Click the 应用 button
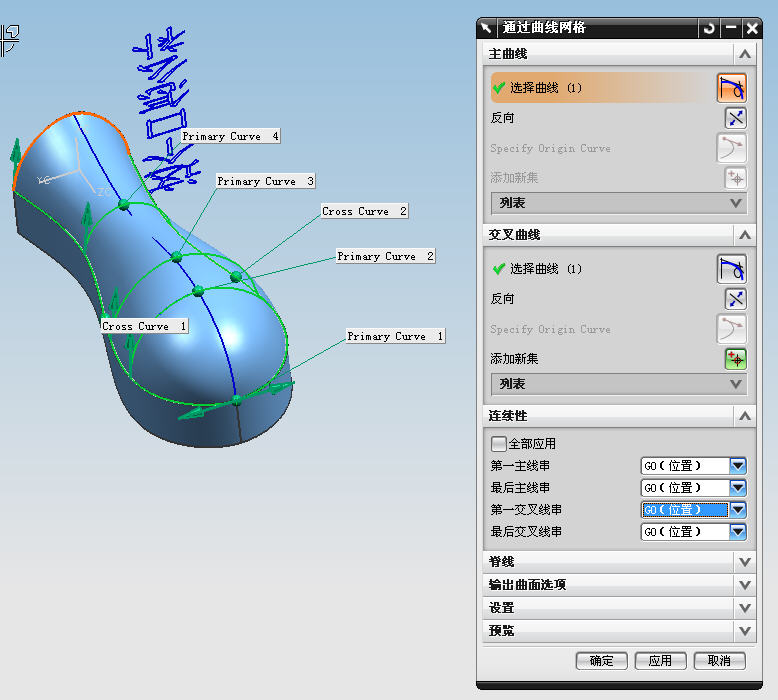The width and height of the screenshot is (778, 700). tap(660, 661)
